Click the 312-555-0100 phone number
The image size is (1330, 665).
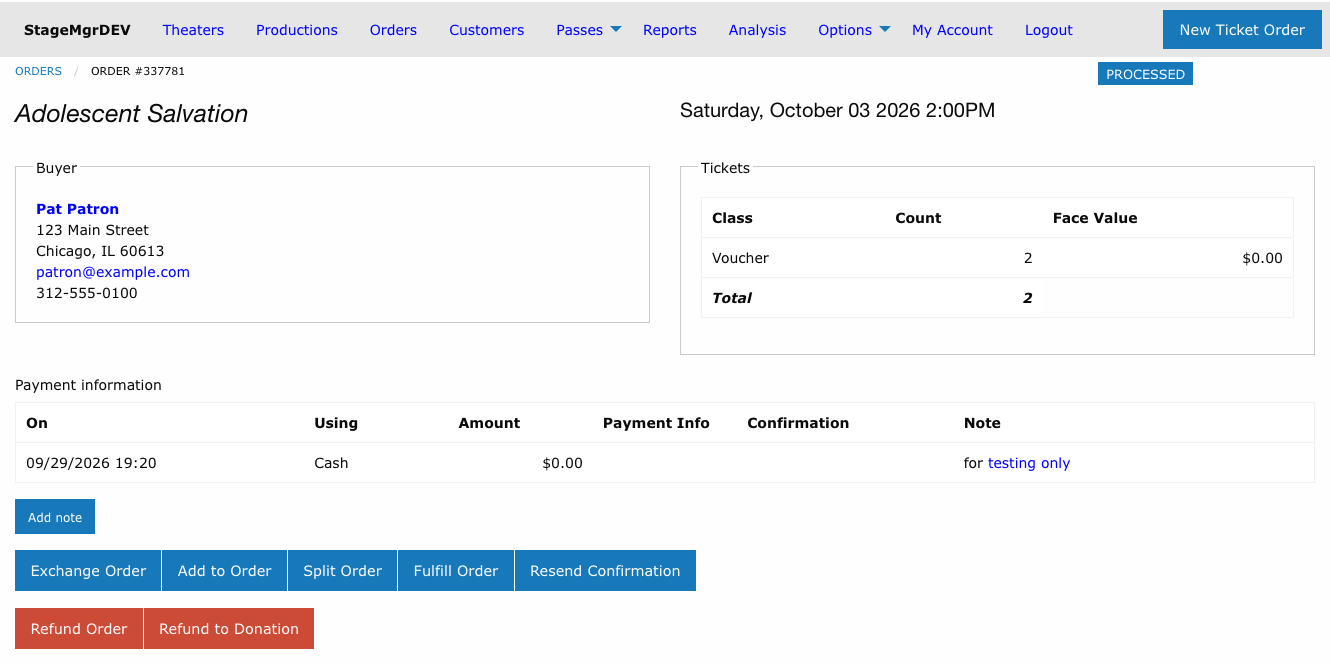tap(87, 293)
